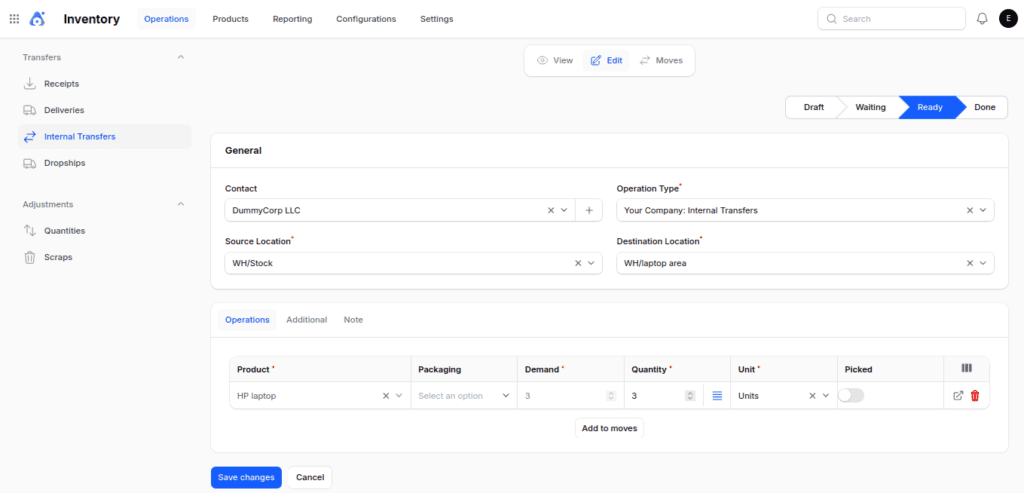1024x493 pixels.
Task: Open the Reporting menu
Action: click(x=293, y=19)
